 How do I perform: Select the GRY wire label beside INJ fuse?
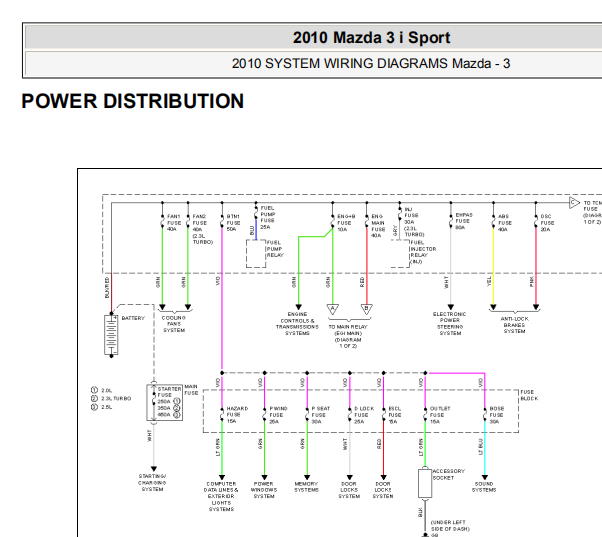pyautogui.click(x=395, y=231)
